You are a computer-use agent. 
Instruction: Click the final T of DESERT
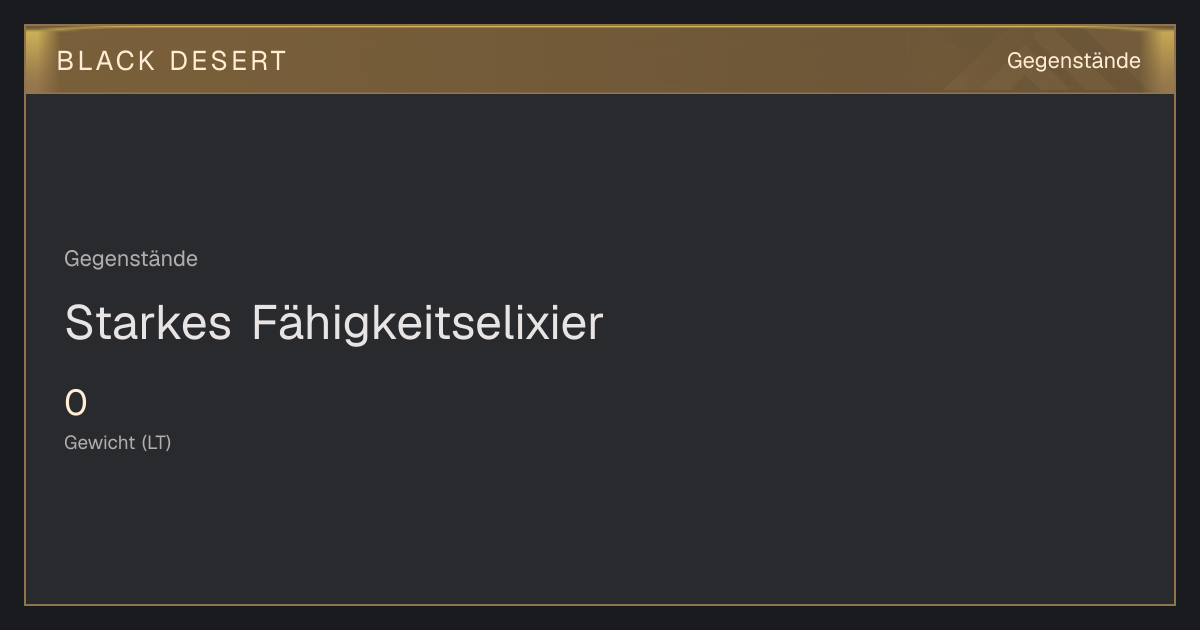[278, 61]
